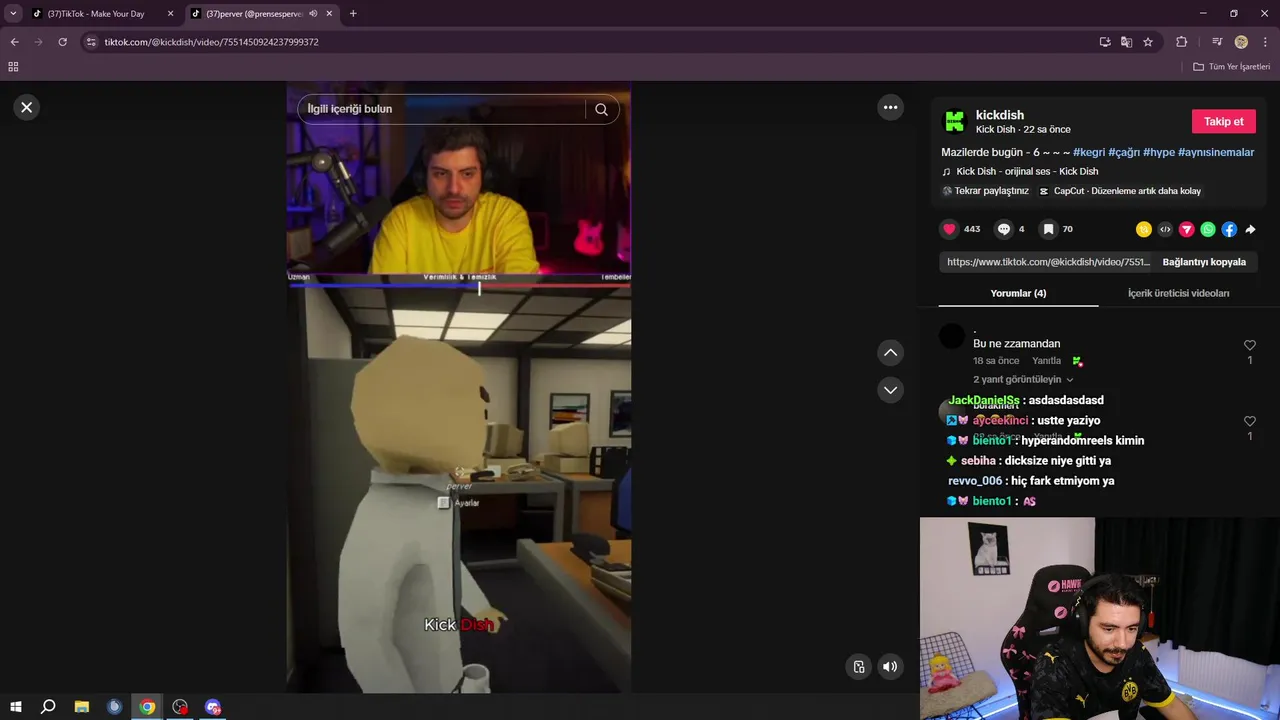This screenshot has height=720, width=1280.
Task: Open Windows taskbar search
Action: [48, 707]
